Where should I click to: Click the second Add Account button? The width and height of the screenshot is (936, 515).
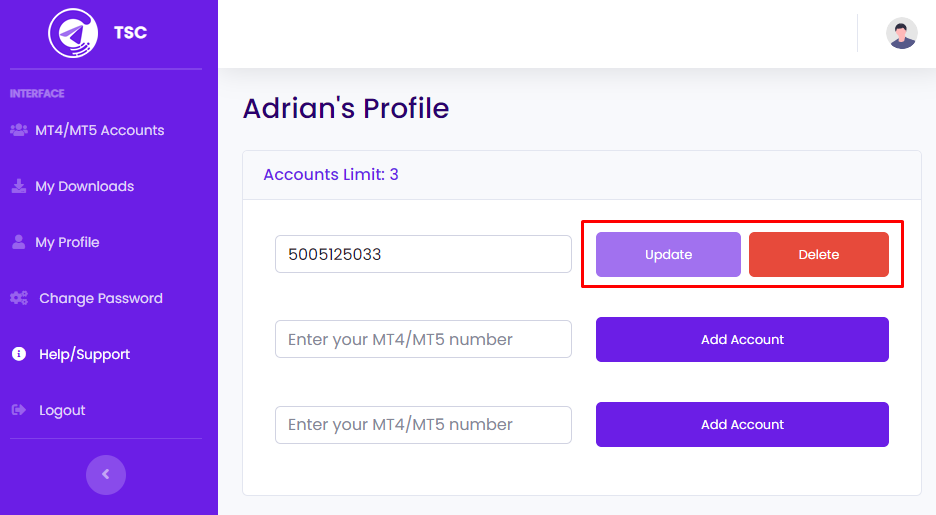point(742,425)
